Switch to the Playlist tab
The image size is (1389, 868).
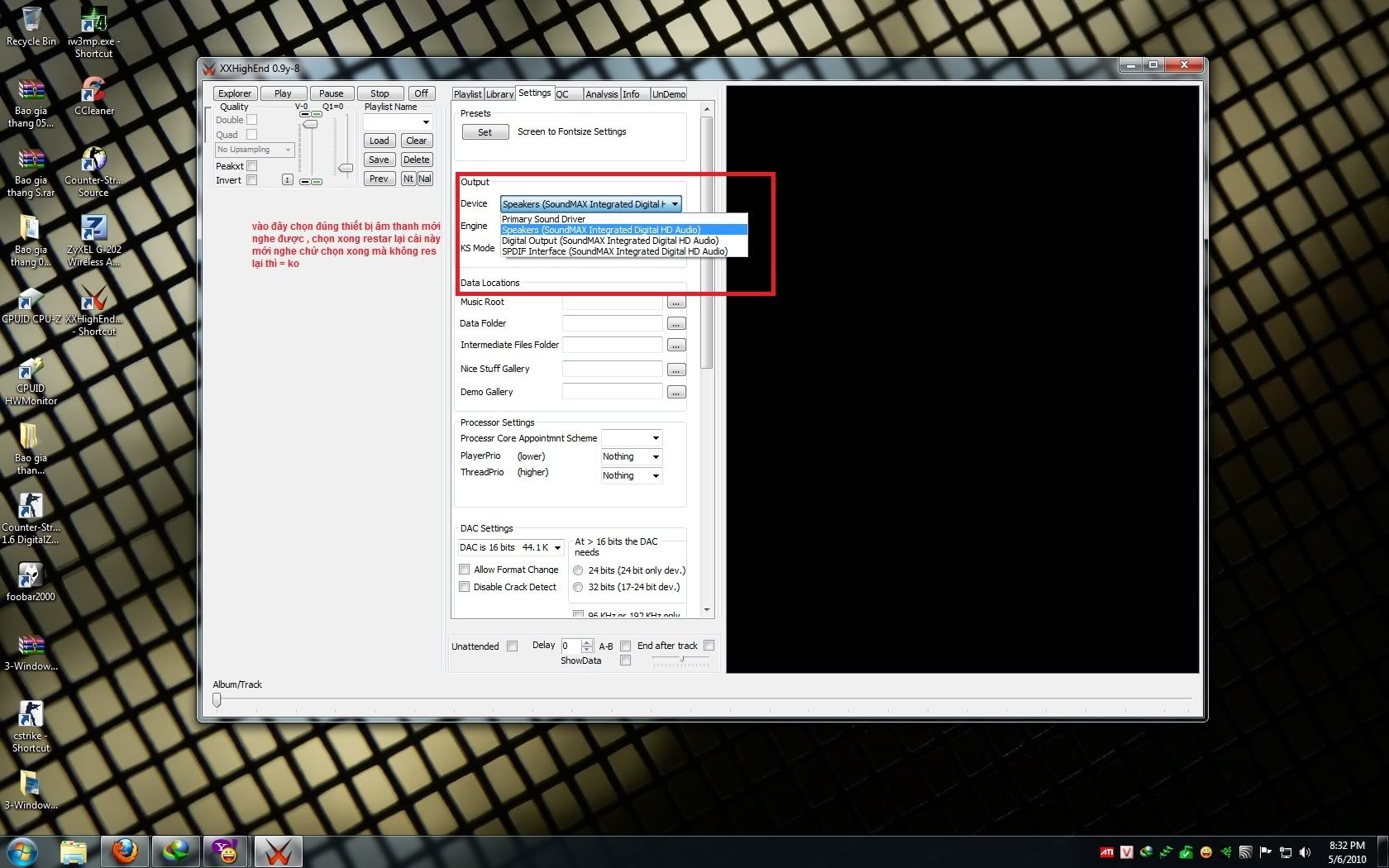468,94
